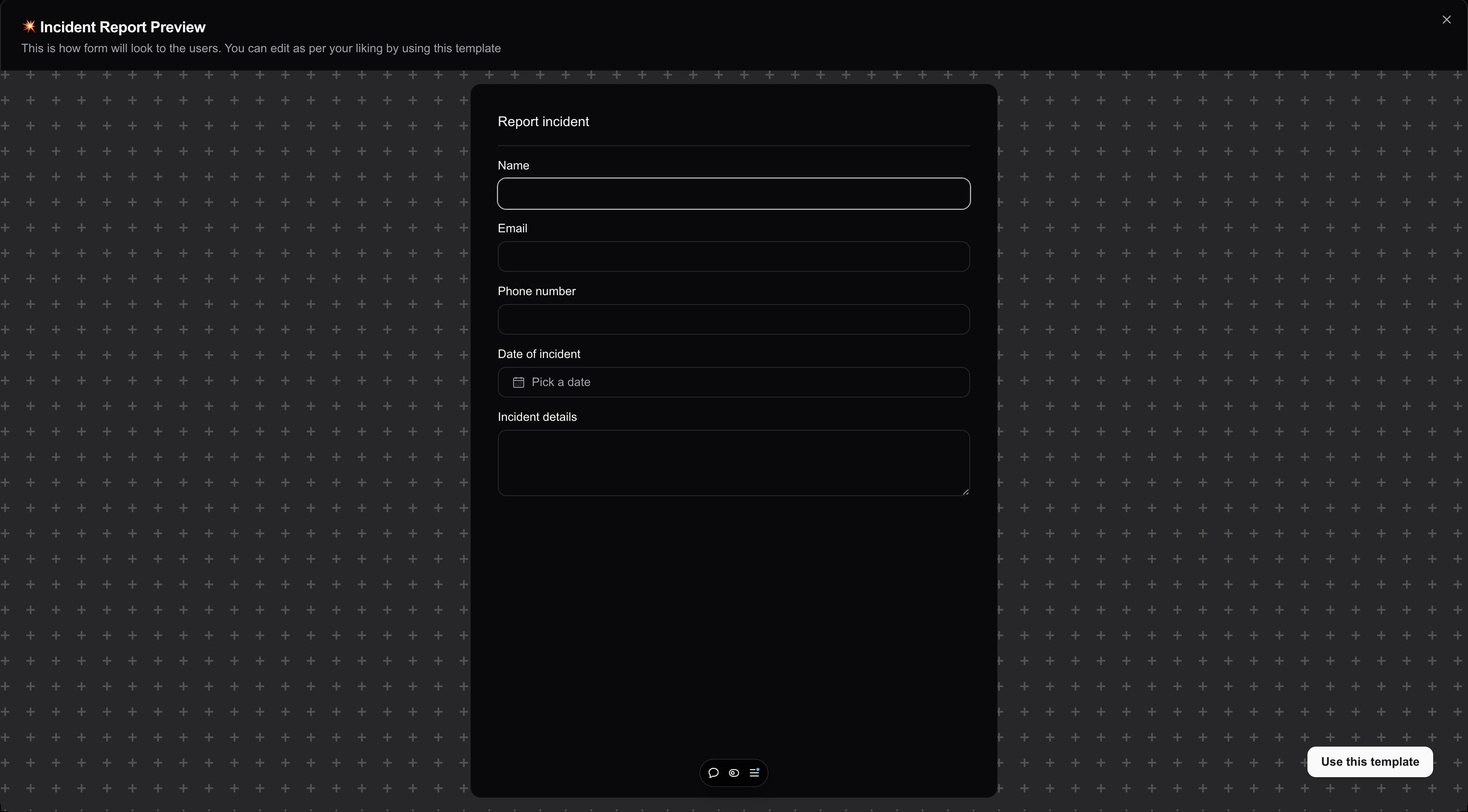
Task: Click the starburst icon beside Incident Report Preview
Action: point(29,26)
